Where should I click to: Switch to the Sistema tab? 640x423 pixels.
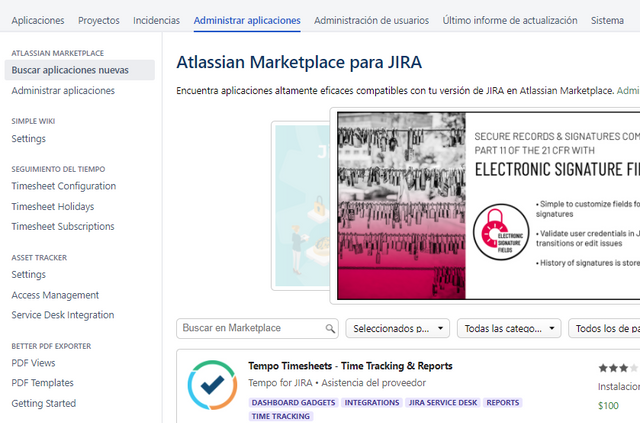(607, 20)
